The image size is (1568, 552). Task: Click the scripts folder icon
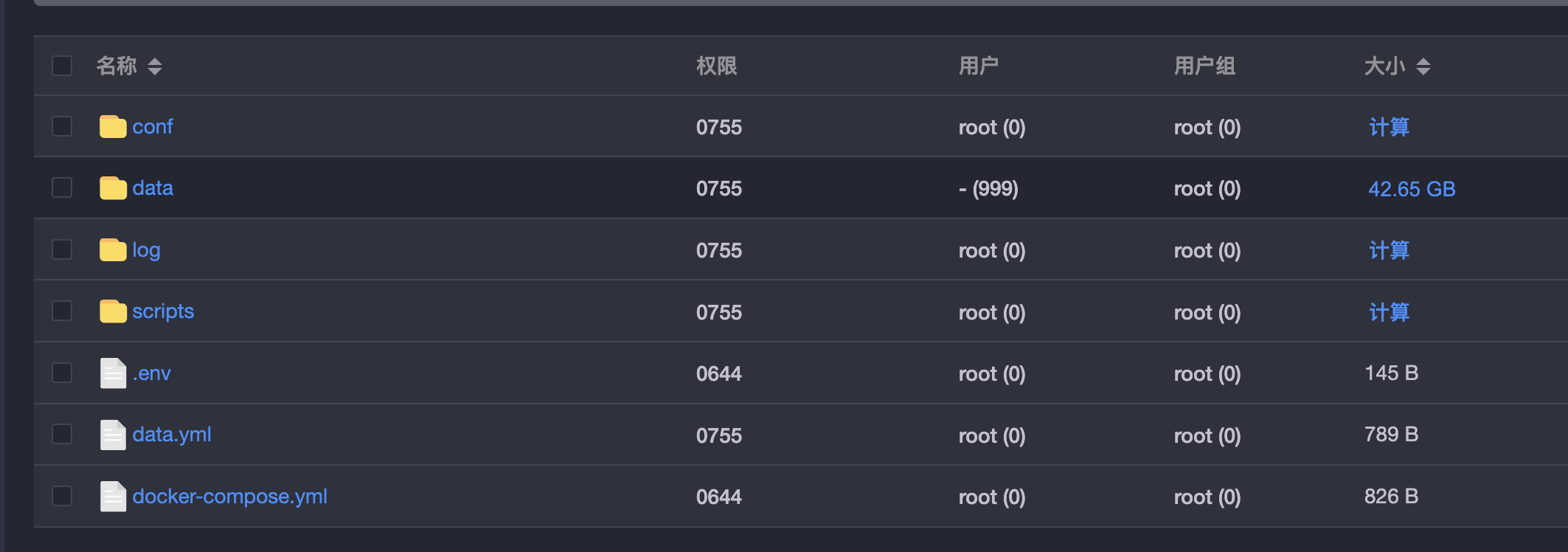(x=113, y=311)
